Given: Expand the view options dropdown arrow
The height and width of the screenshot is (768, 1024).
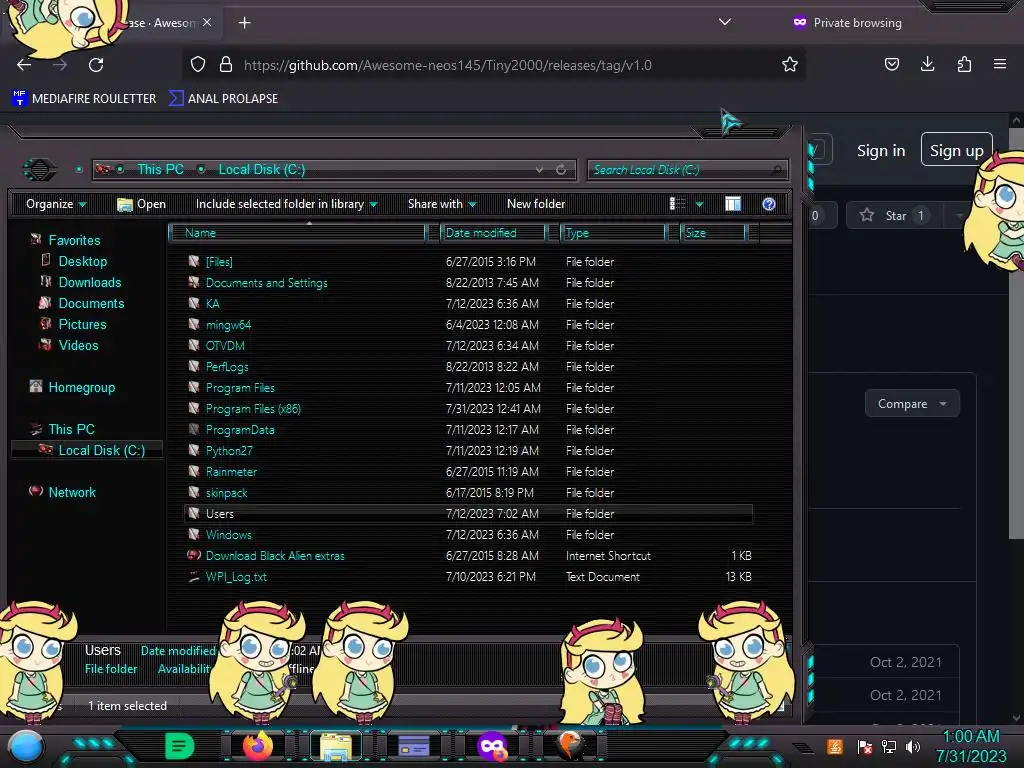Looking at the screenshot, I should pos(699,204).
